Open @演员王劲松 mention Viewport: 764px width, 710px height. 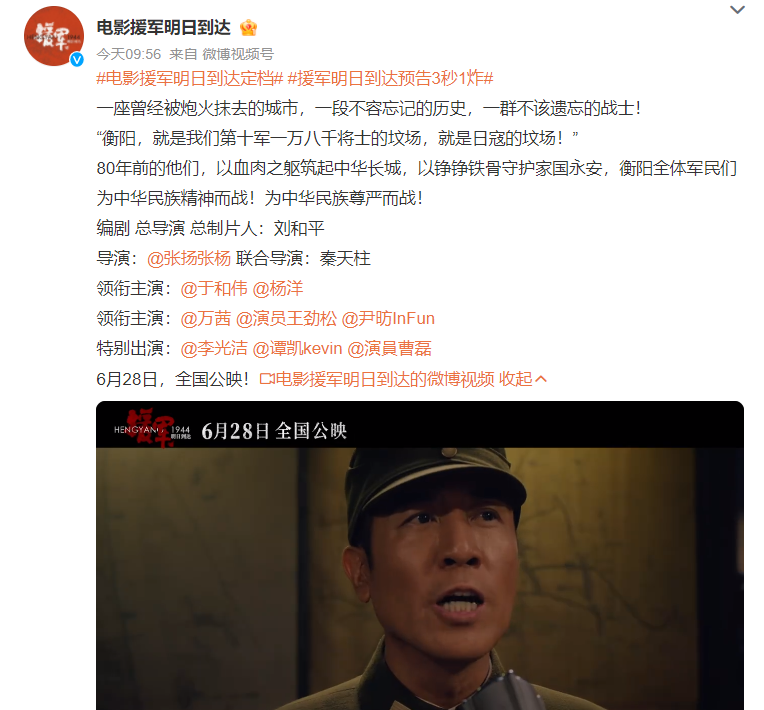click(286, 319)
